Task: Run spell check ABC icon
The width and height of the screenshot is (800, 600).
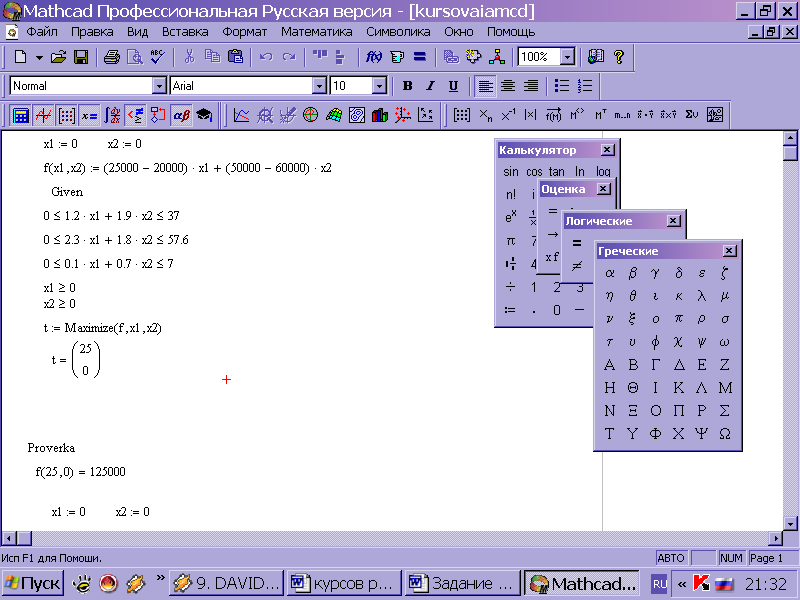Action: [157, 57]
